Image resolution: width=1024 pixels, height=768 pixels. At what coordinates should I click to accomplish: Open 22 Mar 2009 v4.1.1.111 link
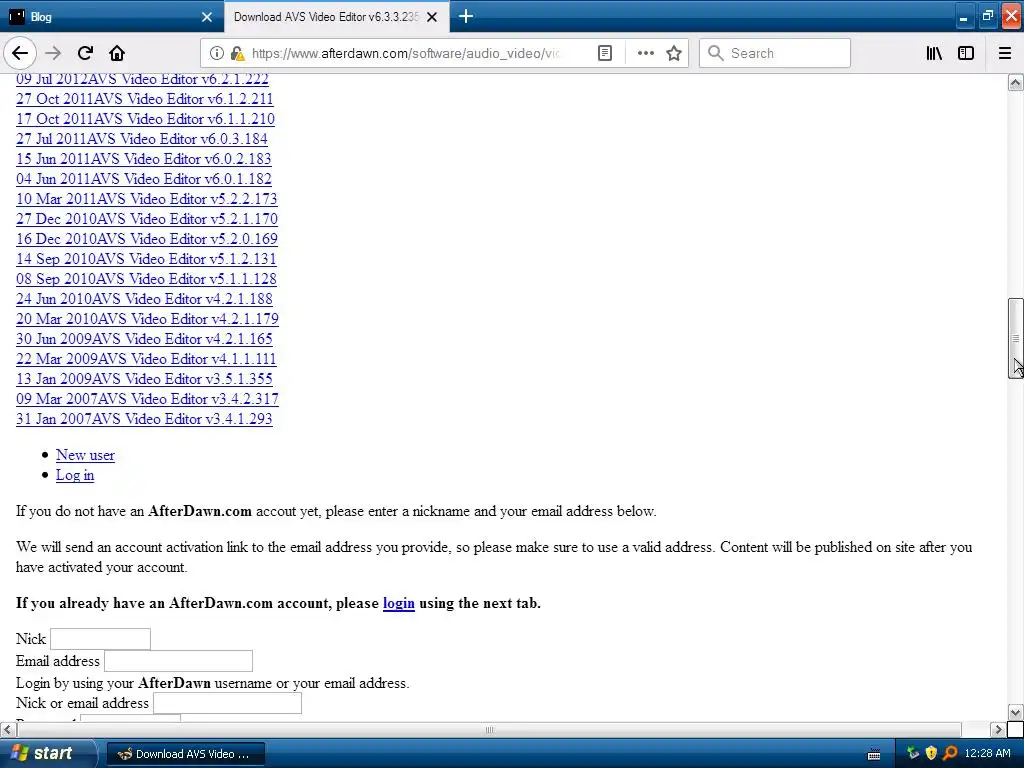(x=146, y=359)
